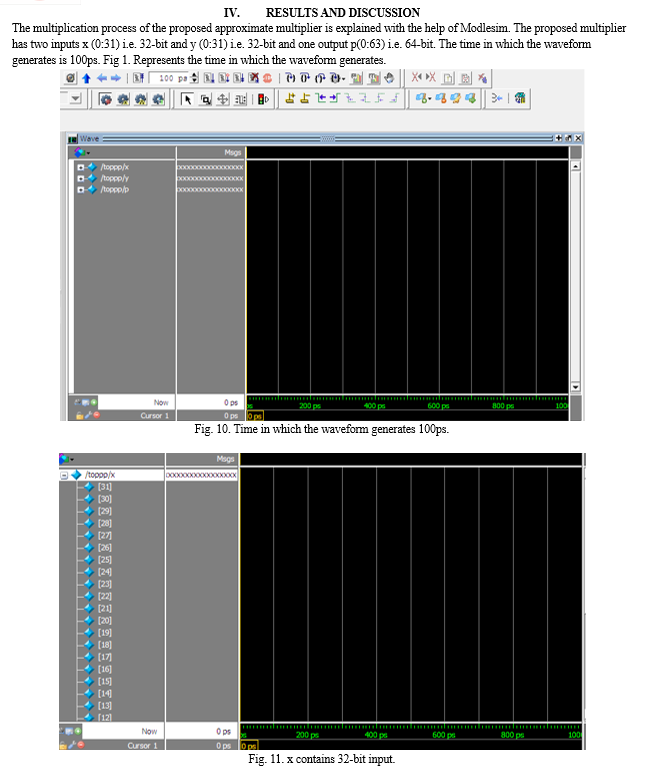
Task: Click the Wave window title icon
Action: pyautogui.click(x=73, y=139)
